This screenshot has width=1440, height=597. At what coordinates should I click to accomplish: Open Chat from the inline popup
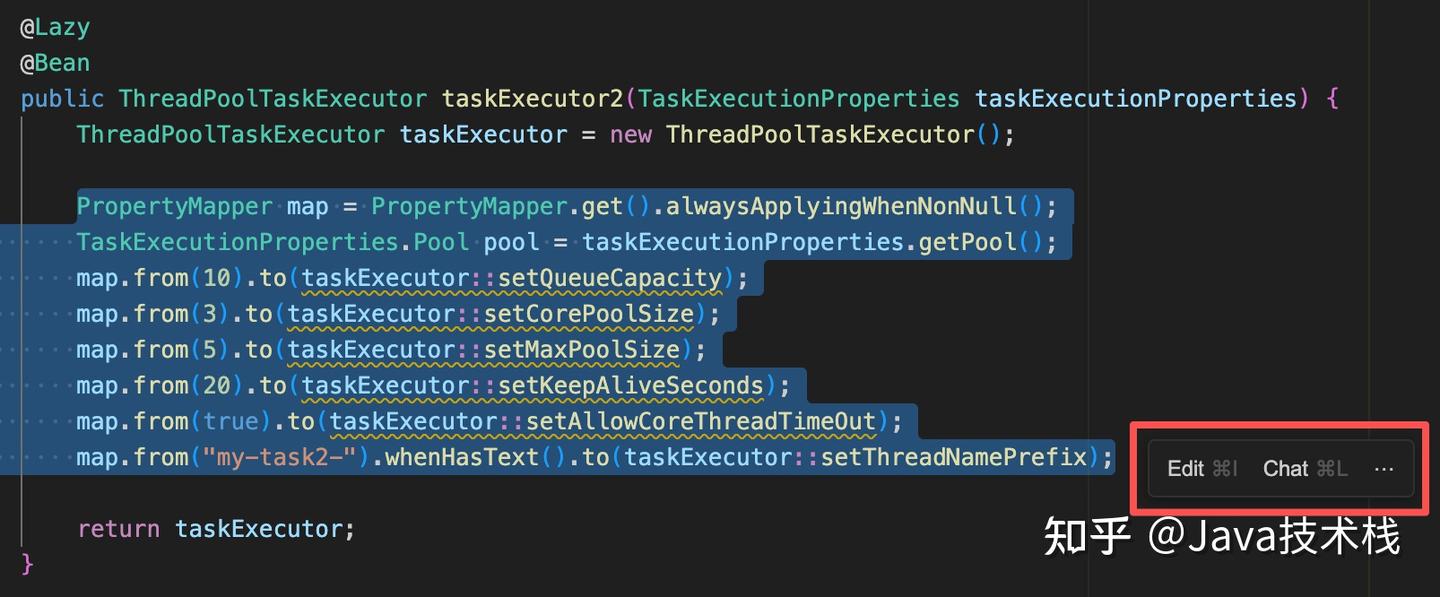[x=1304, y=468]
